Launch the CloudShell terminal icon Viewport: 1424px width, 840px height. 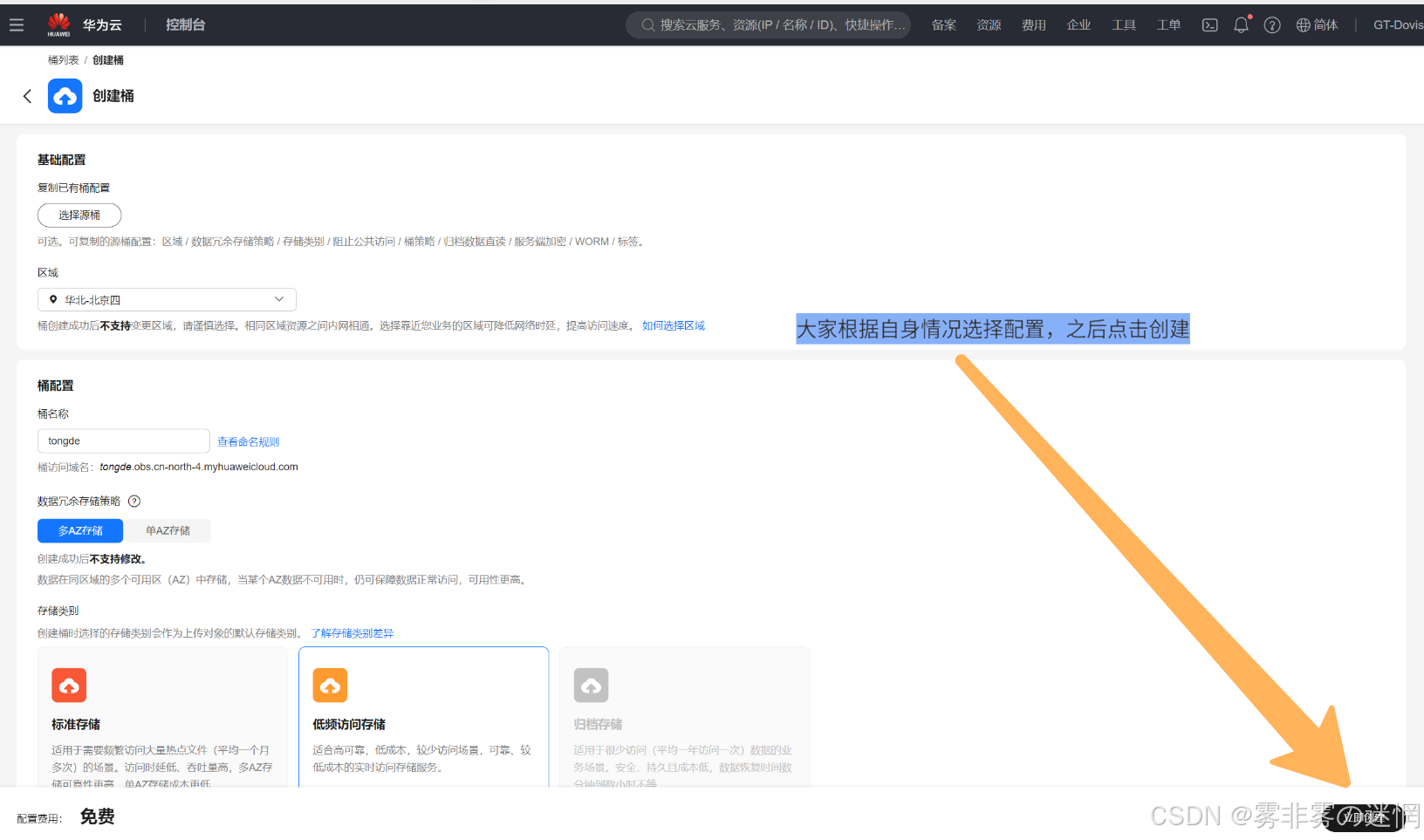(x=1210, y=25)
